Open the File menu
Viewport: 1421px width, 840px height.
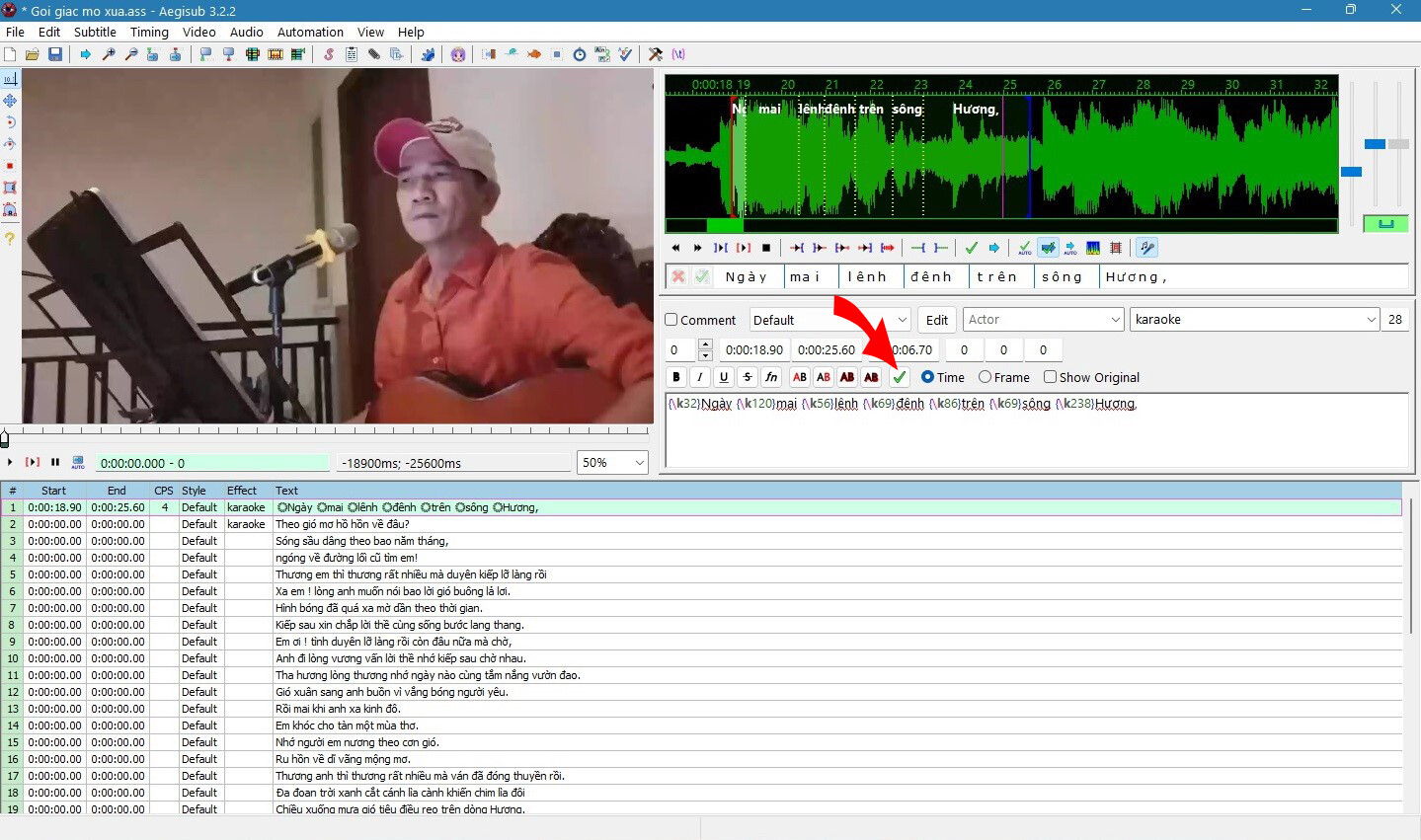pos(15,32)
